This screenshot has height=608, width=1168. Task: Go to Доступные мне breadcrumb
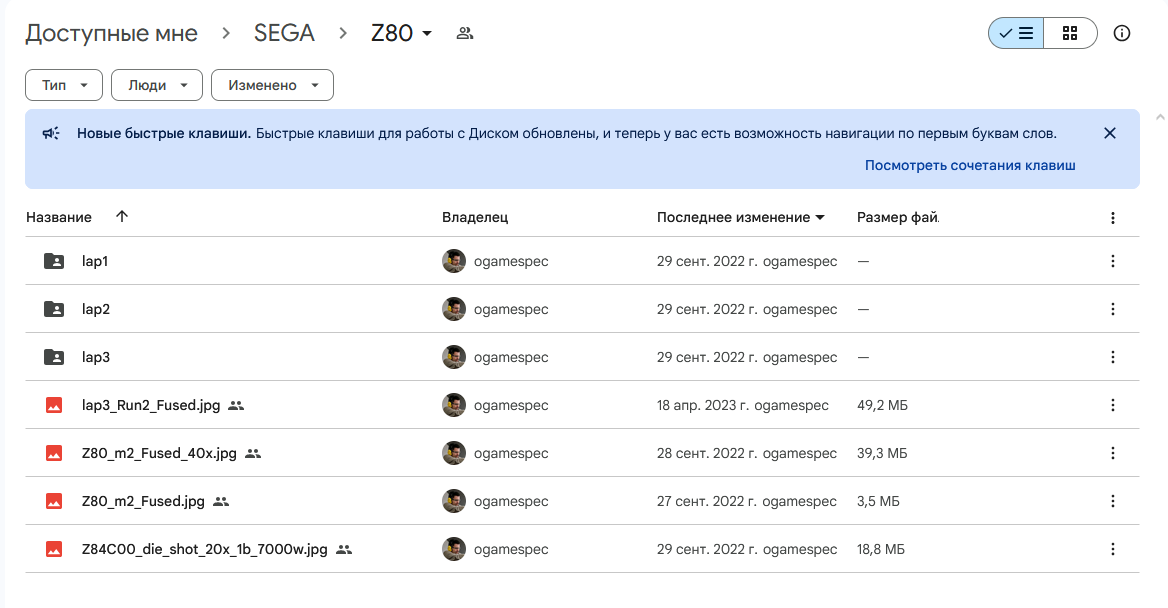click(111, 33)
